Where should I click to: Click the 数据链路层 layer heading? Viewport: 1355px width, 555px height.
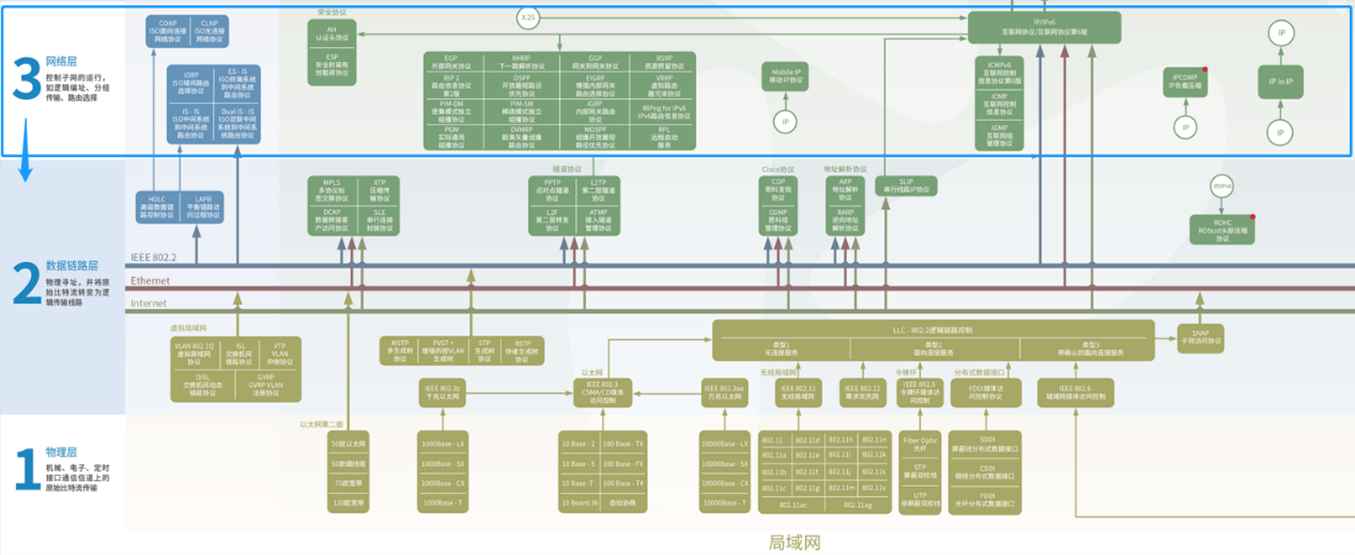(72, 266)
